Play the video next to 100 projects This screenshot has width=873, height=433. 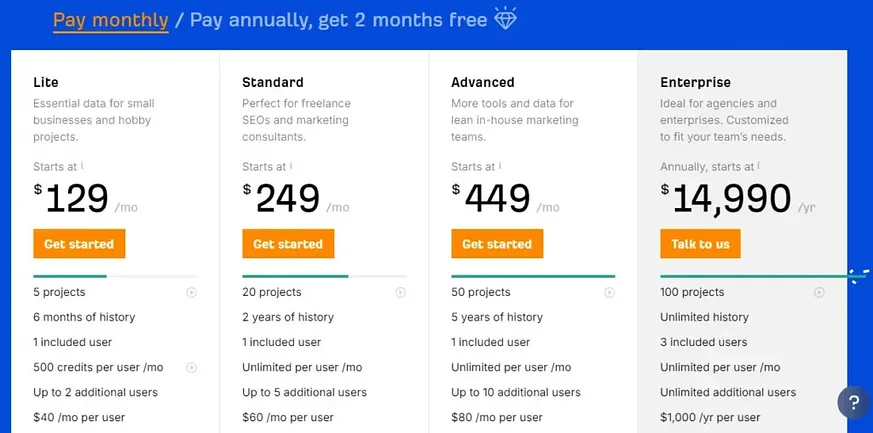[x=819, y=292]
